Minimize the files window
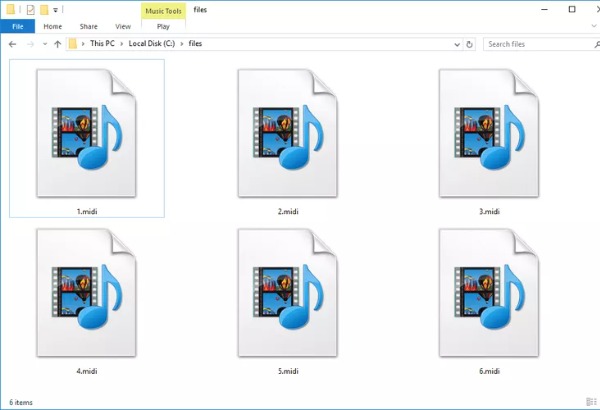This screenshot has height=410, width=600. (545, 10)
